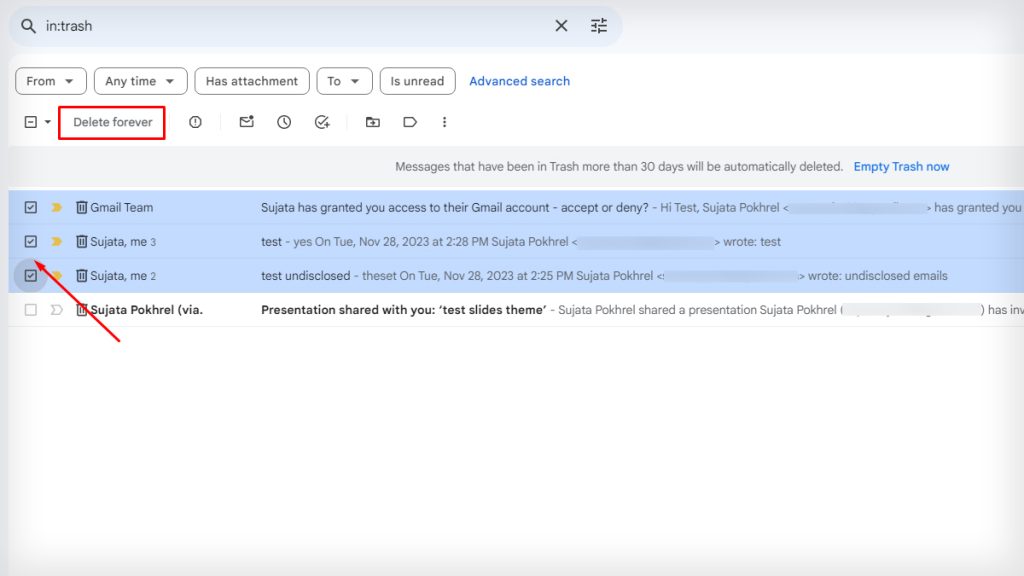Report the selected emails as spam

(195, 121)
